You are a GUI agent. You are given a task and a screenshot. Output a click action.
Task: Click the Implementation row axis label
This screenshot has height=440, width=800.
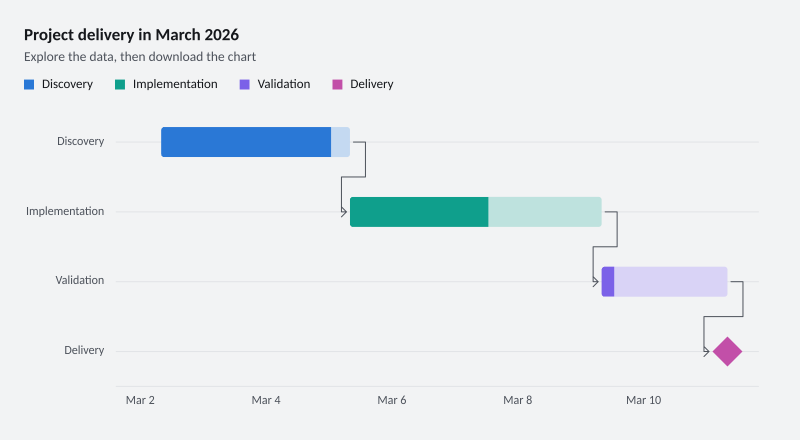coord(65,211)
